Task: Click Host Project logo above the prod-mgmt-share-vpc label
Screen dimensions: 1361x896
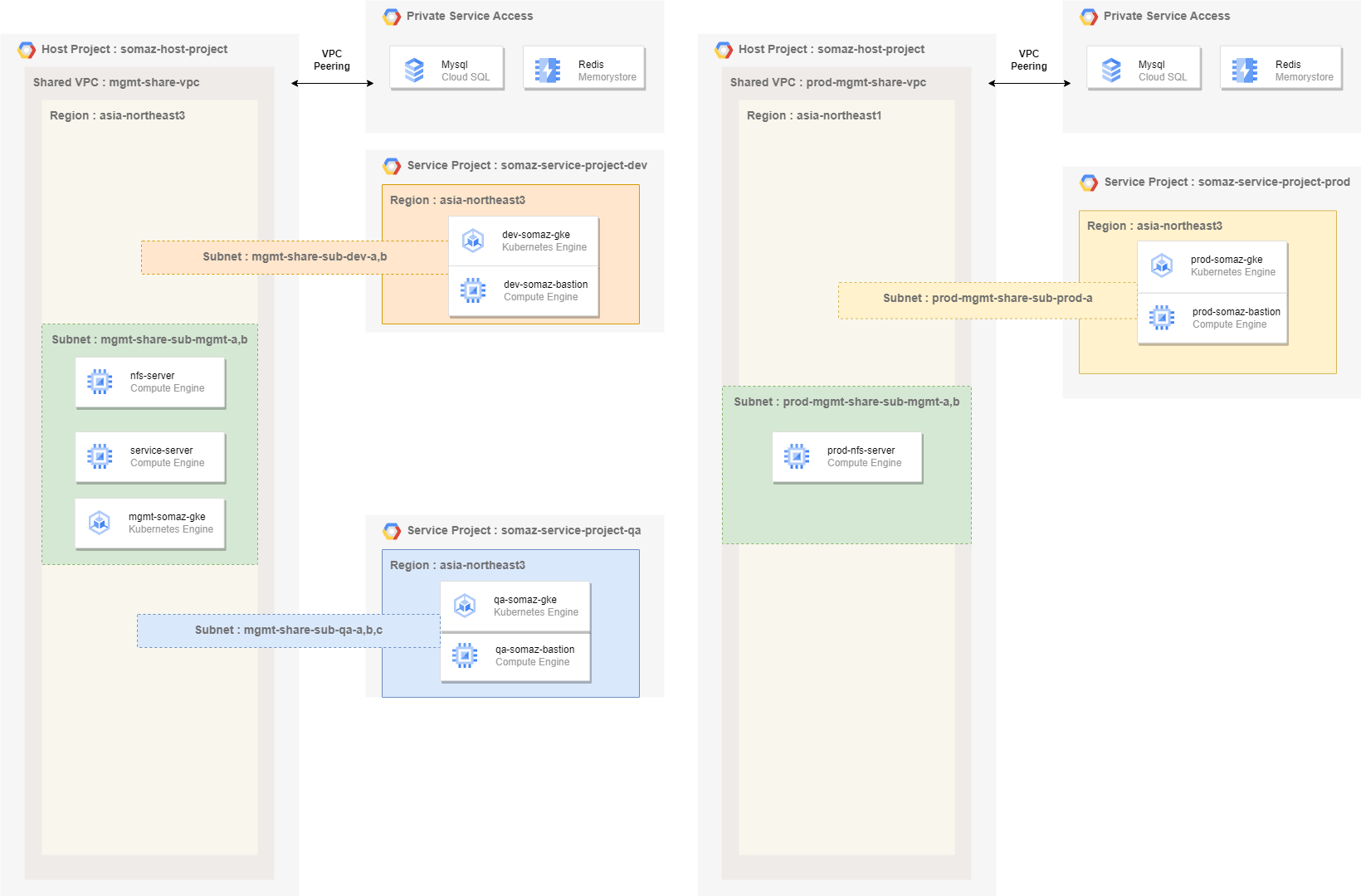Action: 724,50
